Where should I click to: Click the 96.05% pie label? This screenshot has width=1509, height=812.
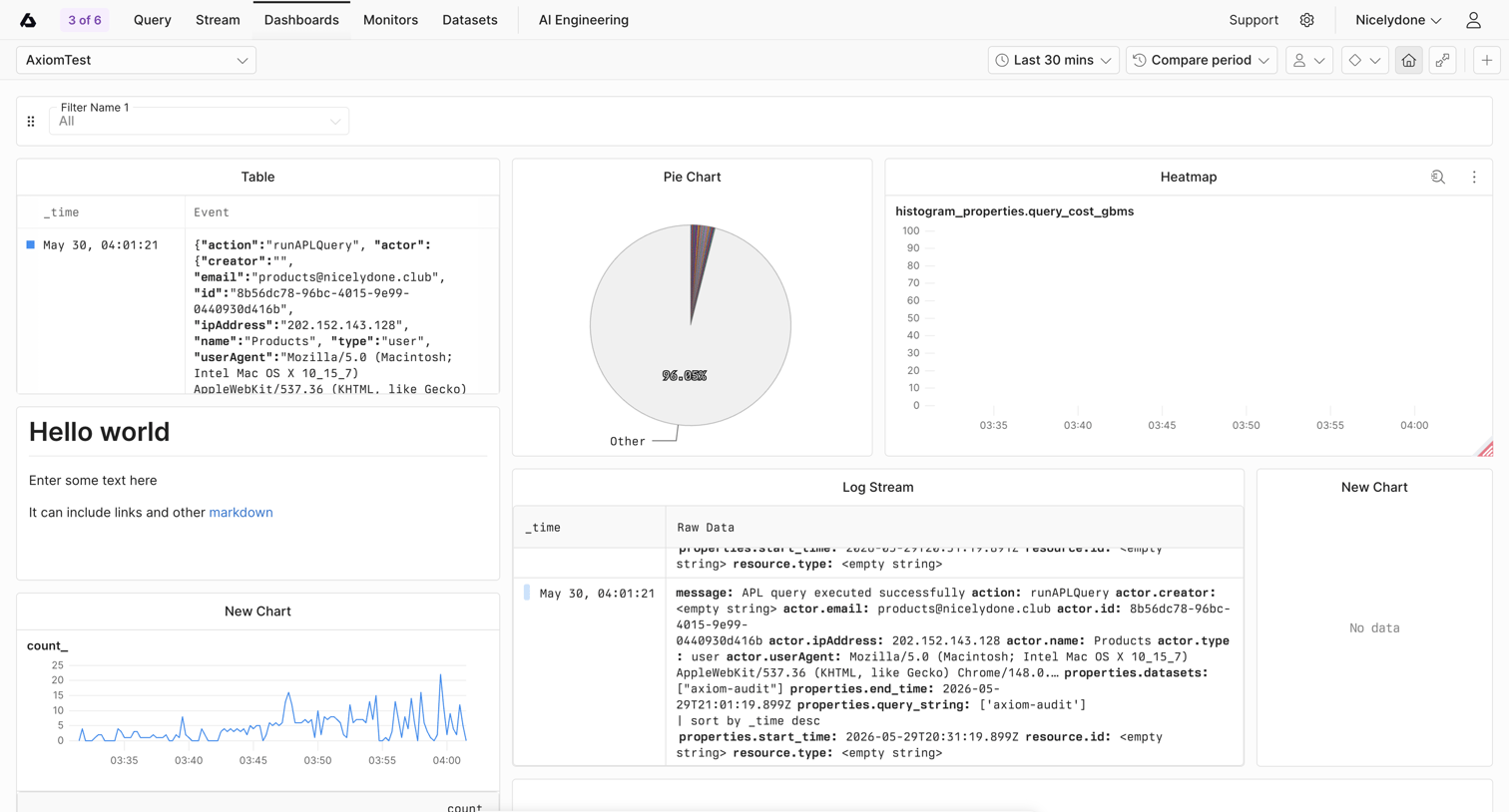(x=685, y=376)
